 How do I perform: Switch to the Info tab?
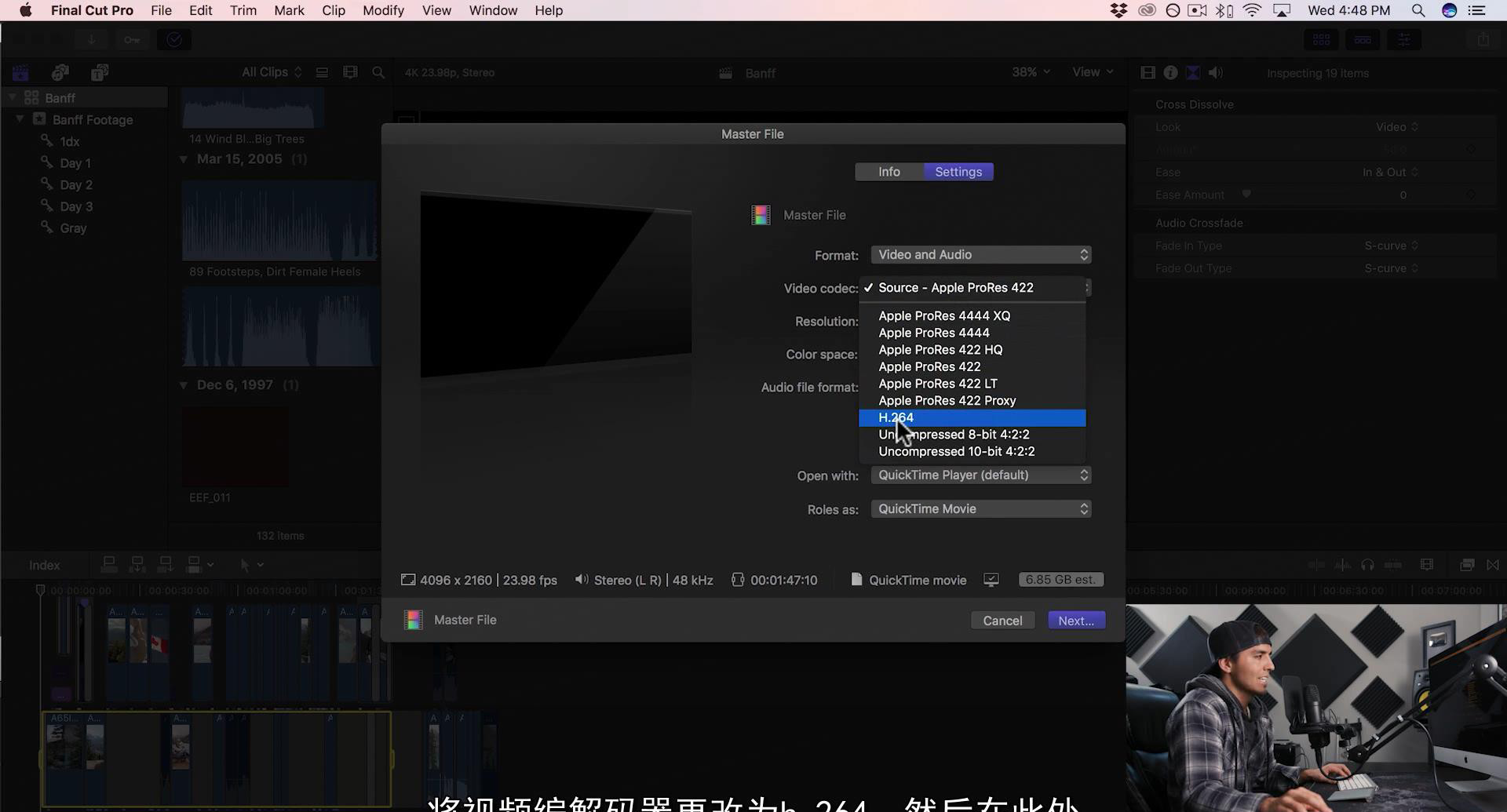click(x=889, y=172)
